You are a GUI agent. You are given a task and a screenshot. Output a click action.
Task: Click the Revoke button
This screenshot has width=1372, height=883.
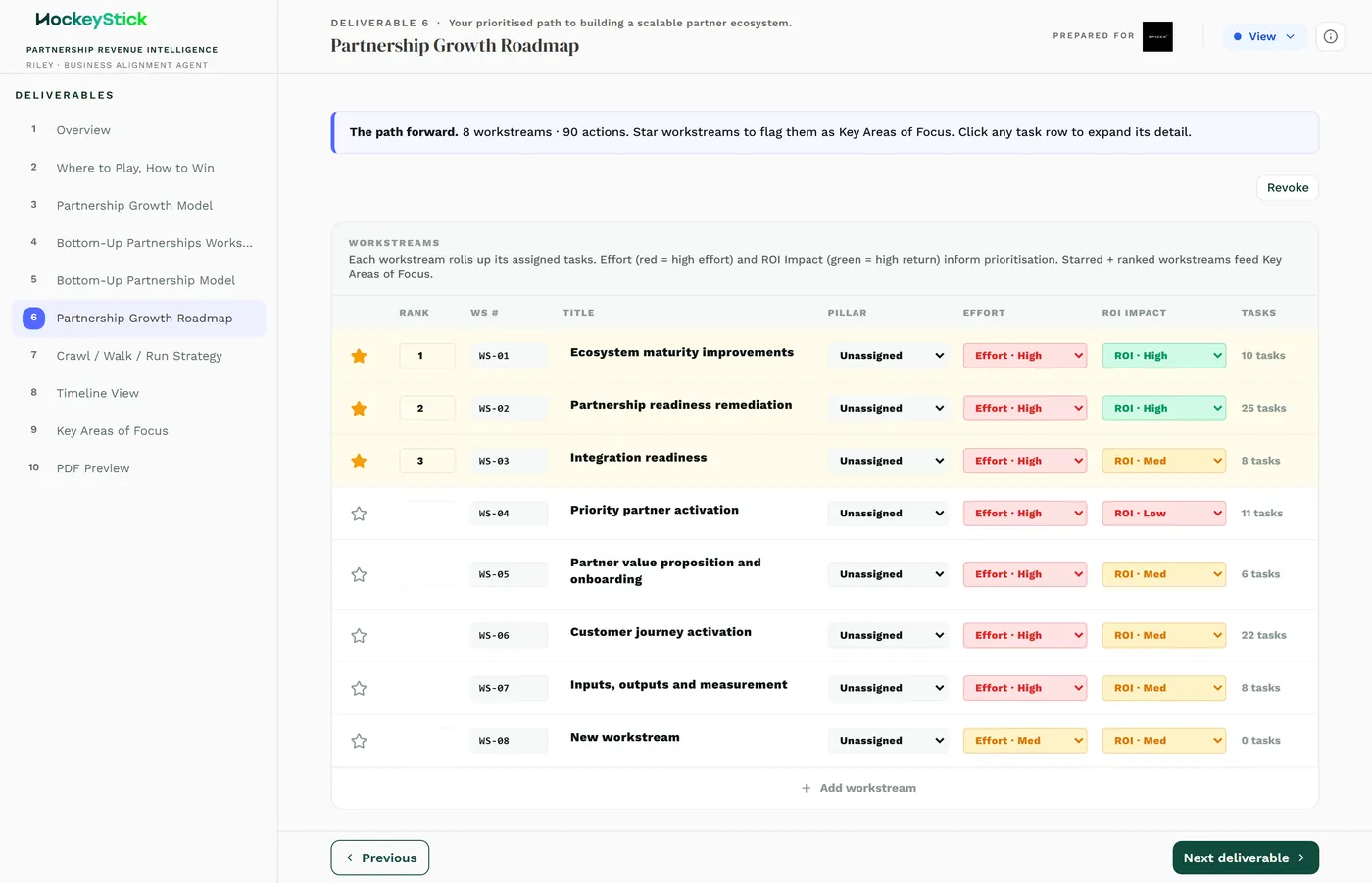click(1288, 188)
